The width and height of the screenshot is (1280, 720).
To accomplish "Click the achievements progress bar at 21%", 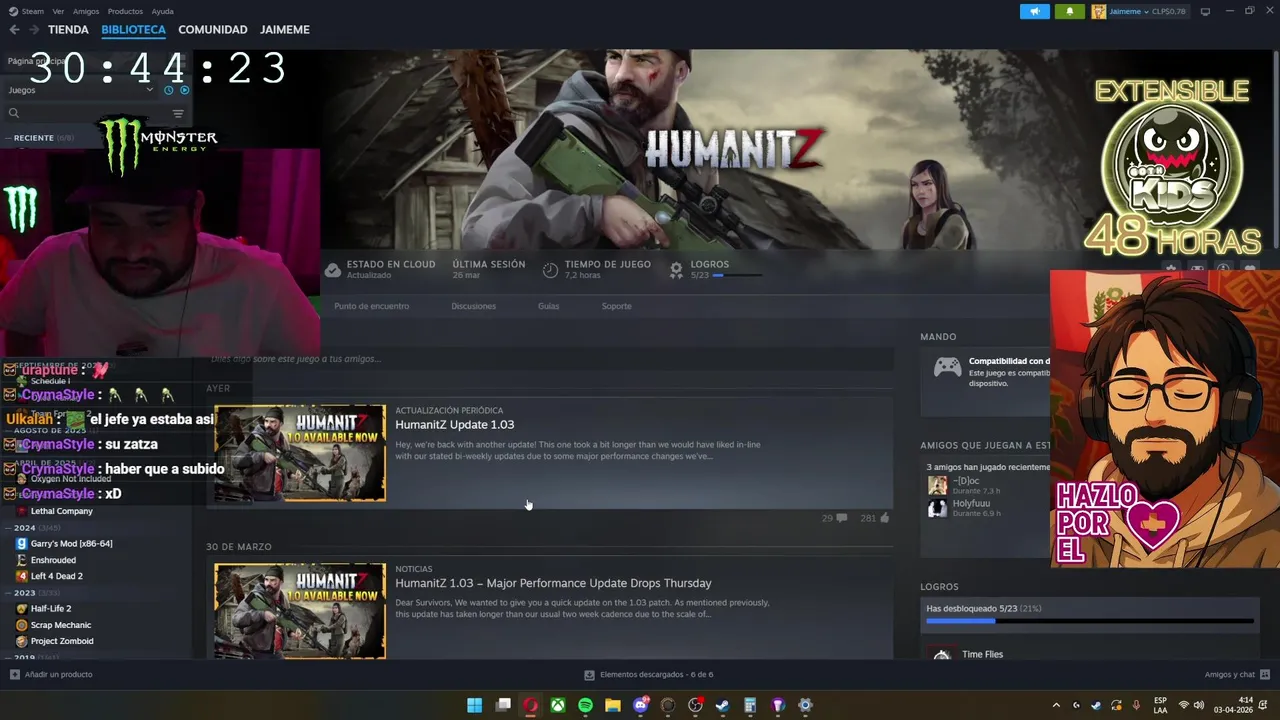I will pos(1089,621).
